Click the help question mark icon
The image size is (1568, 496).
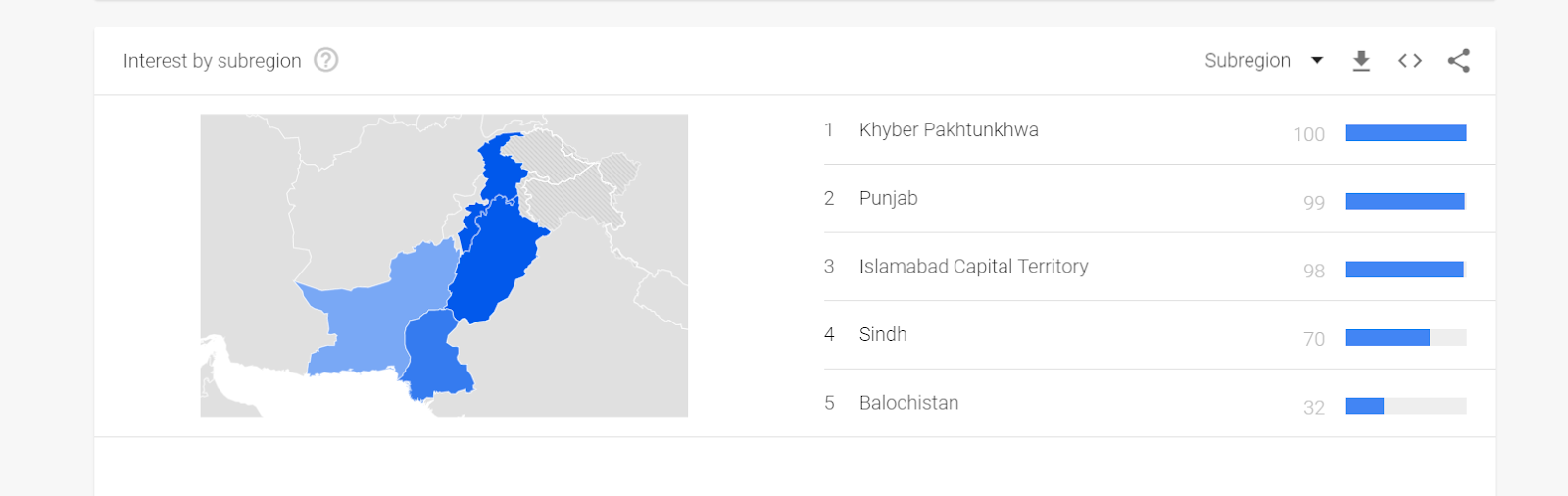tap(326, 61)
